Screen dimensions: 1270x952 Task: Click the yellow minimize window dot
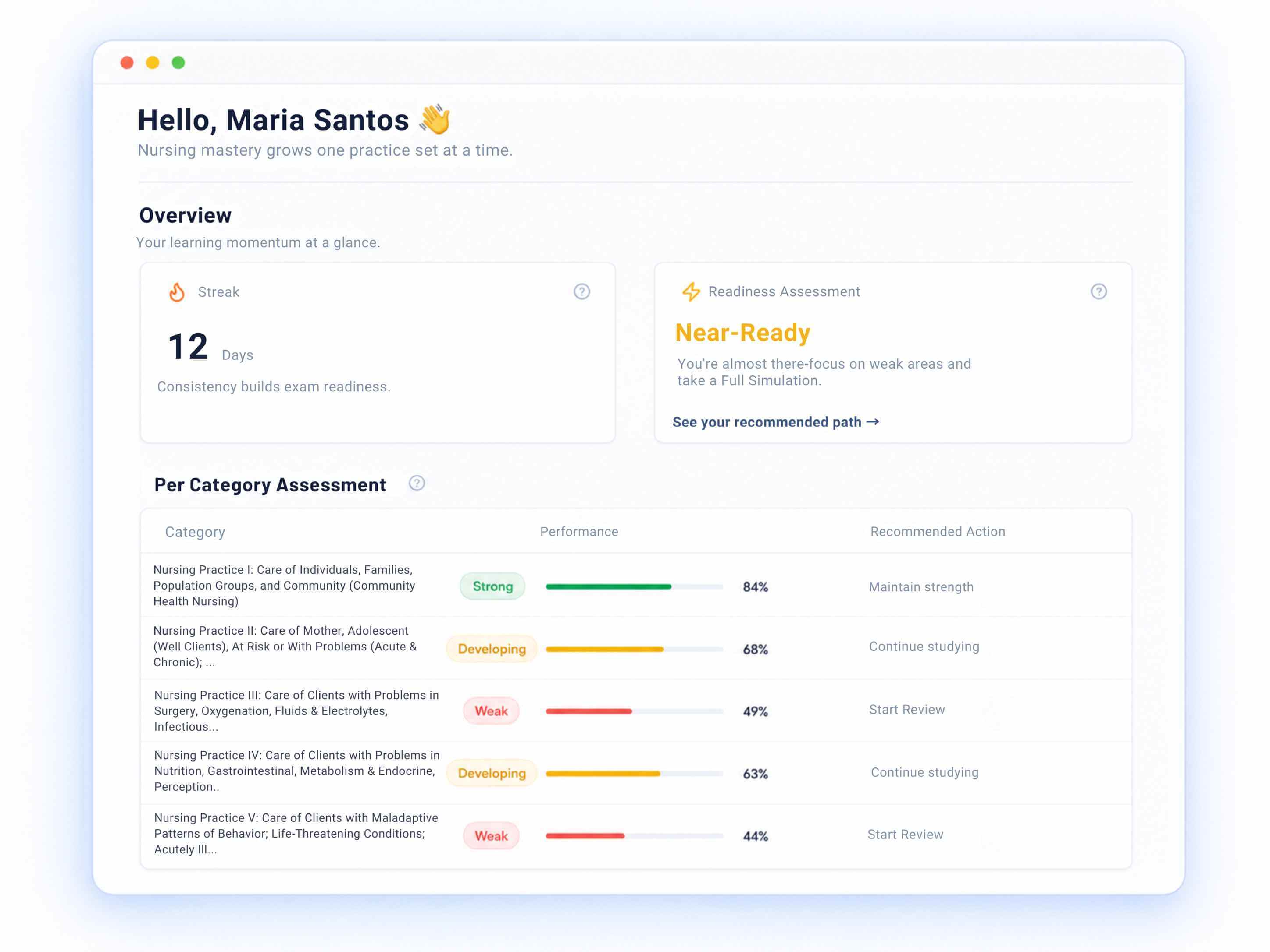click(153, 63)
